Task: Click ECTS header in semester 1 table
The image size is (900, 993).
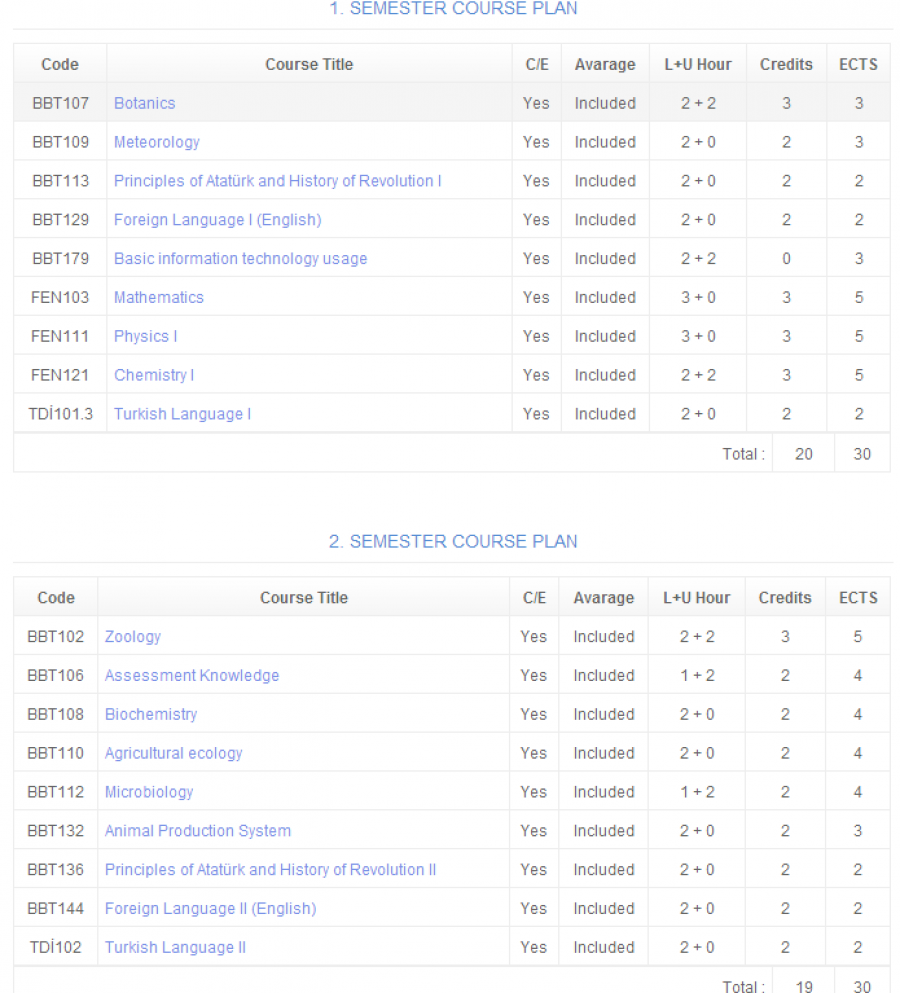Action: coord(858,65)
